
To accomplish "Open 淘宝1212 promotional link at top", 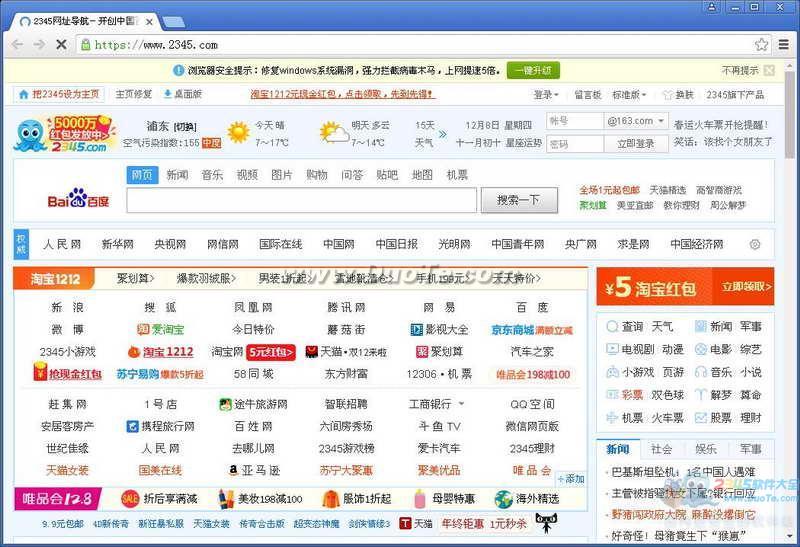I will click(342, 94).
